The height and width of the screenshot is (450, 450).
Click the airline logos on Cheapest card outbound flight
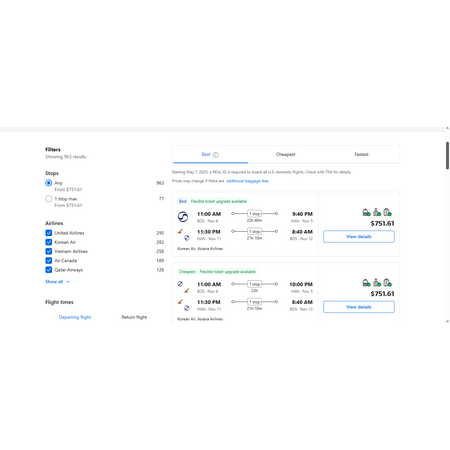pyautogui.click(x=183, y=287)
